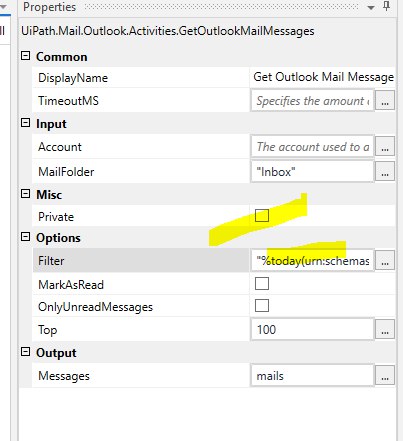Open expression editor for Filter
This screenshot has width=403, height=441.
click(385, 260)
